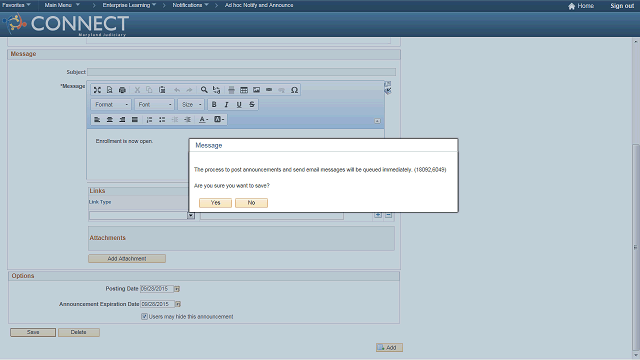Click the Print icon in editor toolbar
Screen dimensions: 640x360
tap(122, 90)
